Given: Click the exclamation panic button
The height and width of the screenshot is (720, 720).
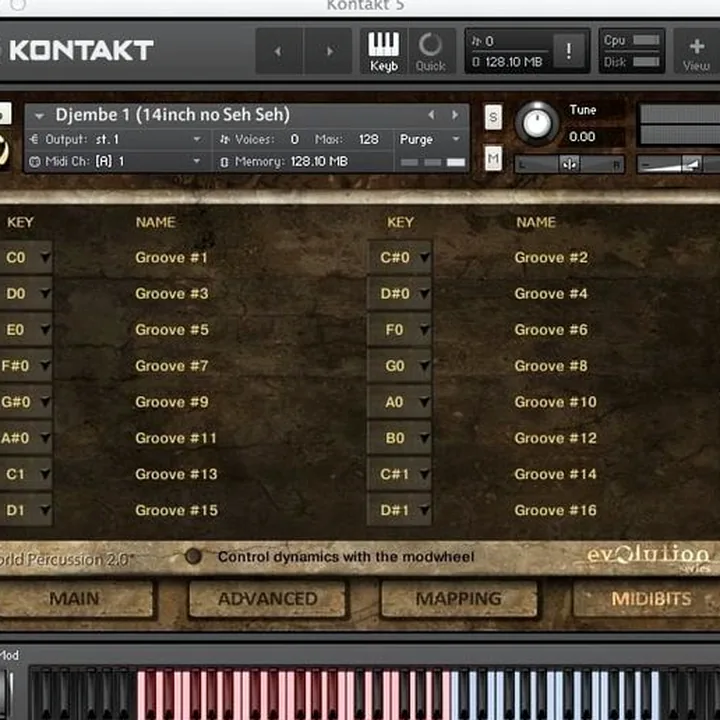Looking at the screenshot, I should coord(569,51).
